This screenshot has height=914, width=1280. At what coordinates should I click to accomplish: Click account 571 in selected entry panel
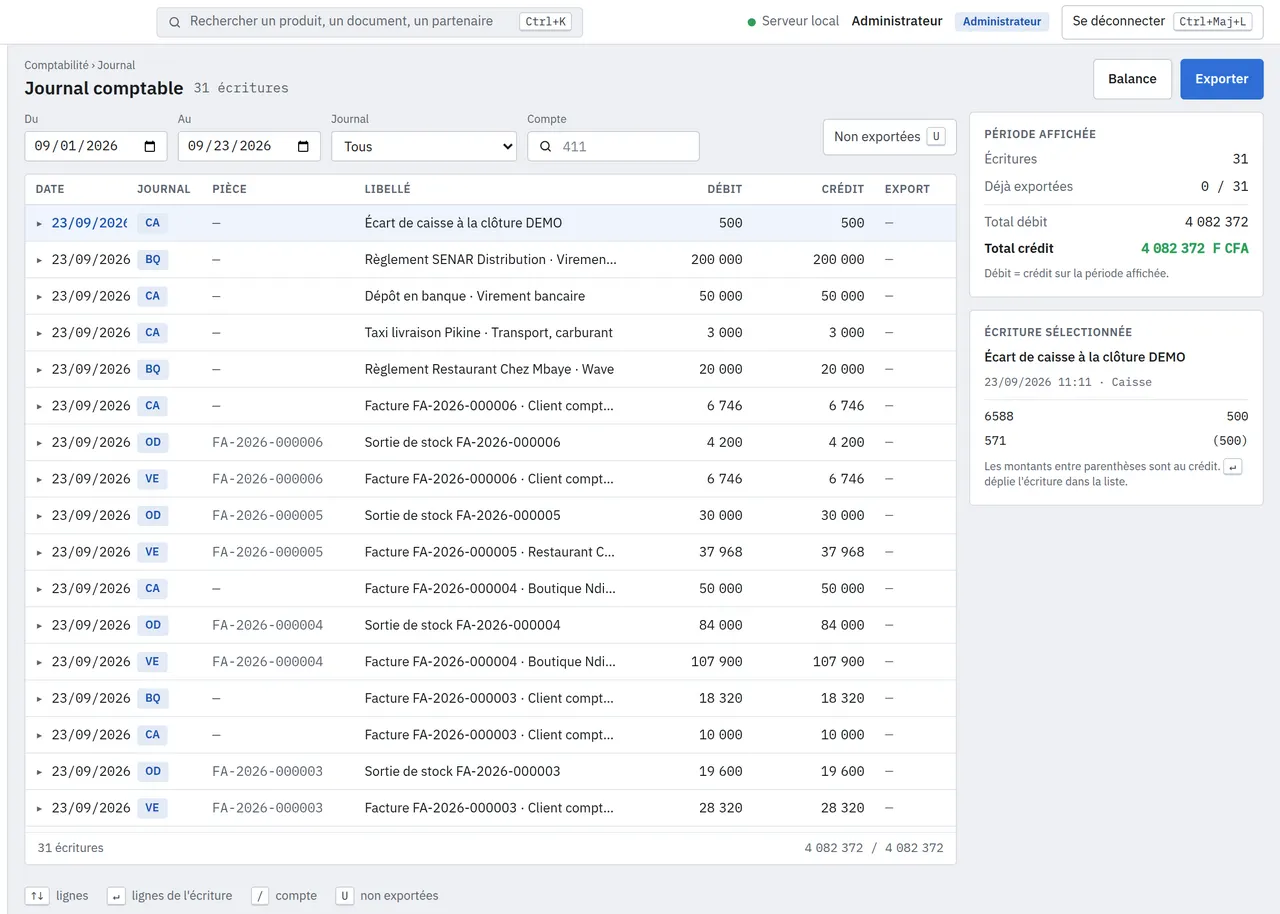995,441
